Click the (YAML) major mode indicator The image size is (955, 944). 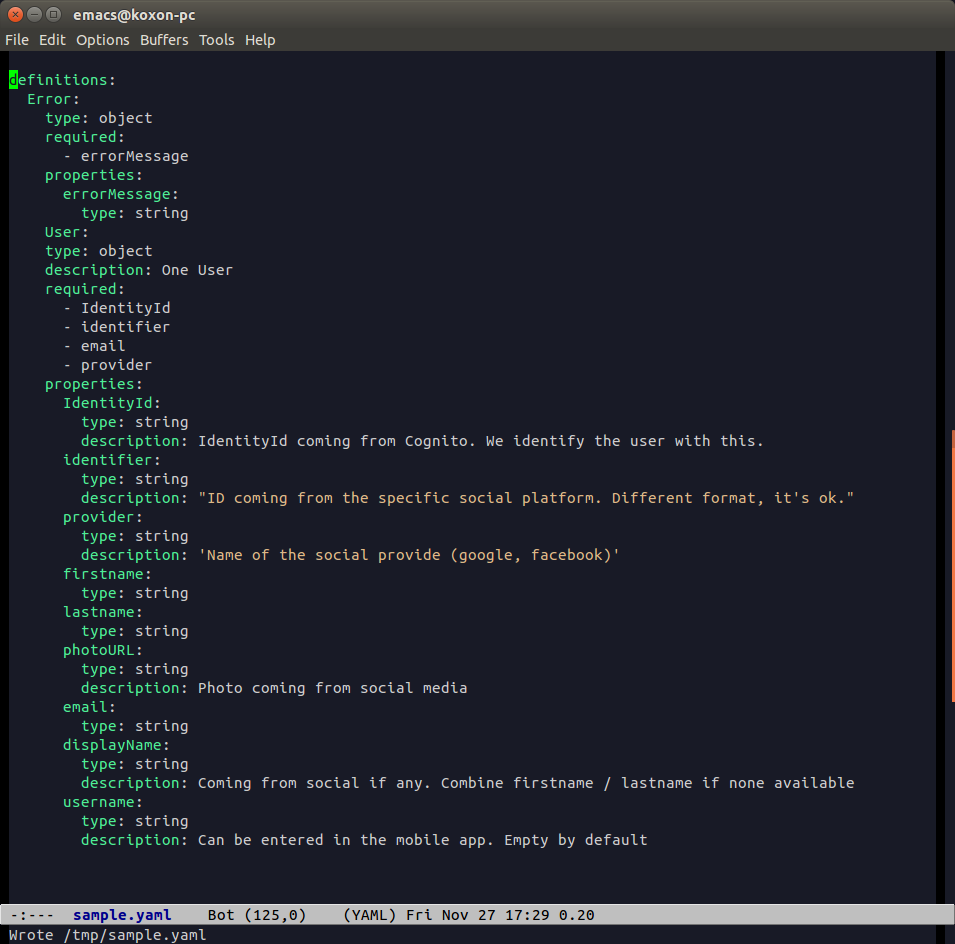click(x=370, y=915)
